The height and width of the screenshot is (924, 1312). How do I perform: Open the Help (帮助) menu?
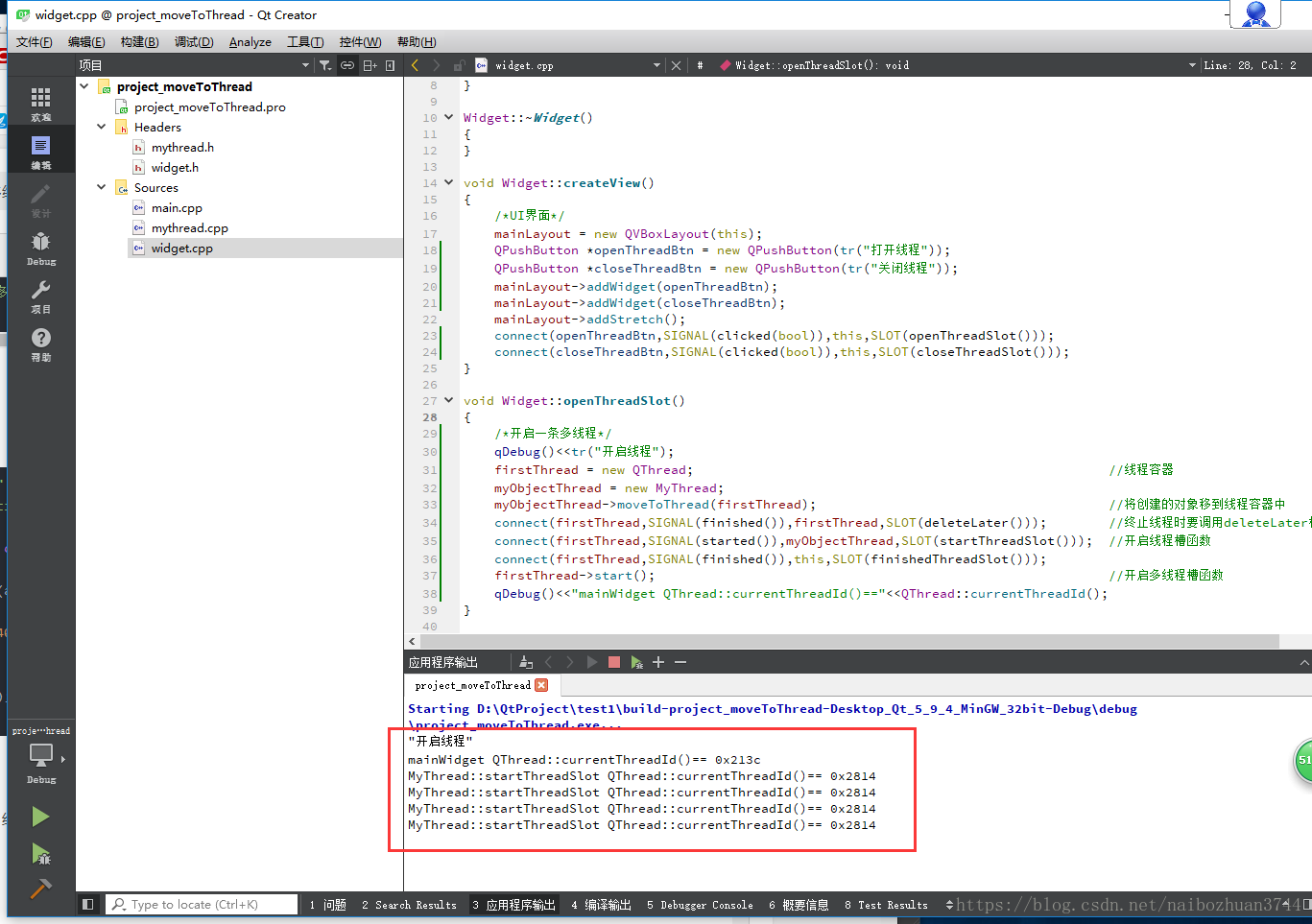point(417,42)
